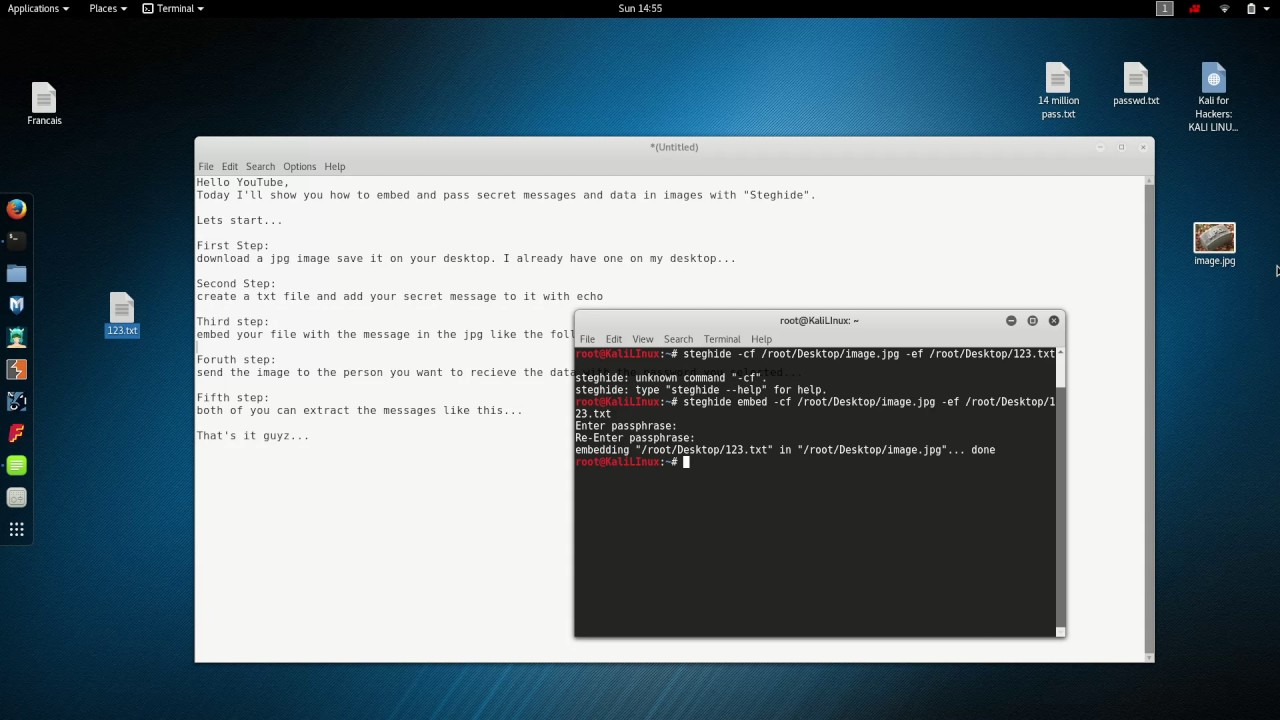Click the "That's it guyz..." line
The width and height of the screenshot is (1280, 720).
pyautogui.click(x=253, y=435)
